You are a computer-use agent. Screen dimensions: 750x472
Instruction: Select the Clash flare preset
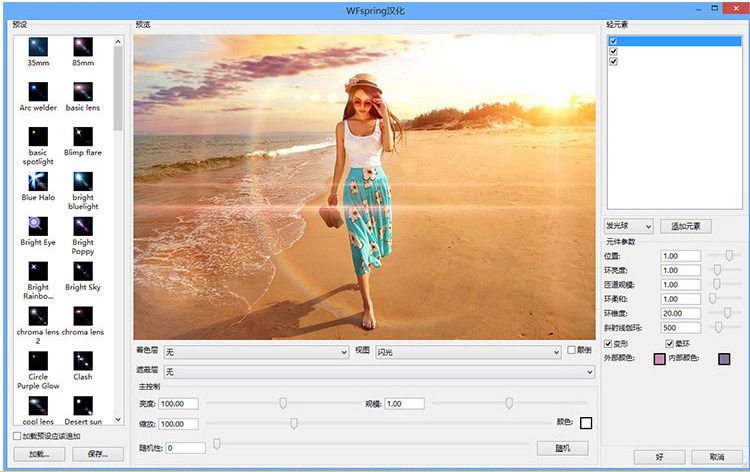pos(83,360)
